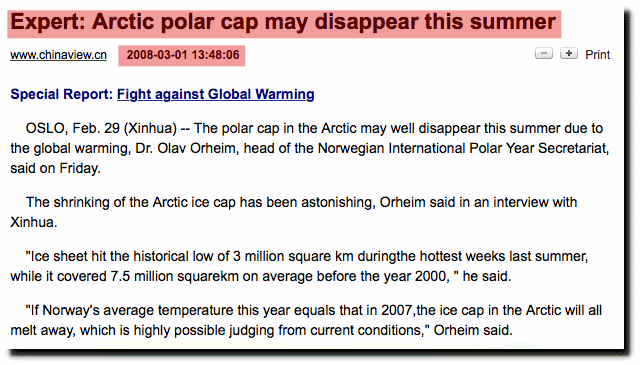Image resolution: width=640 pixels, height=365 pixels.
Task: Click the name Dr. Olav Orheim
Action: [186, 148]
